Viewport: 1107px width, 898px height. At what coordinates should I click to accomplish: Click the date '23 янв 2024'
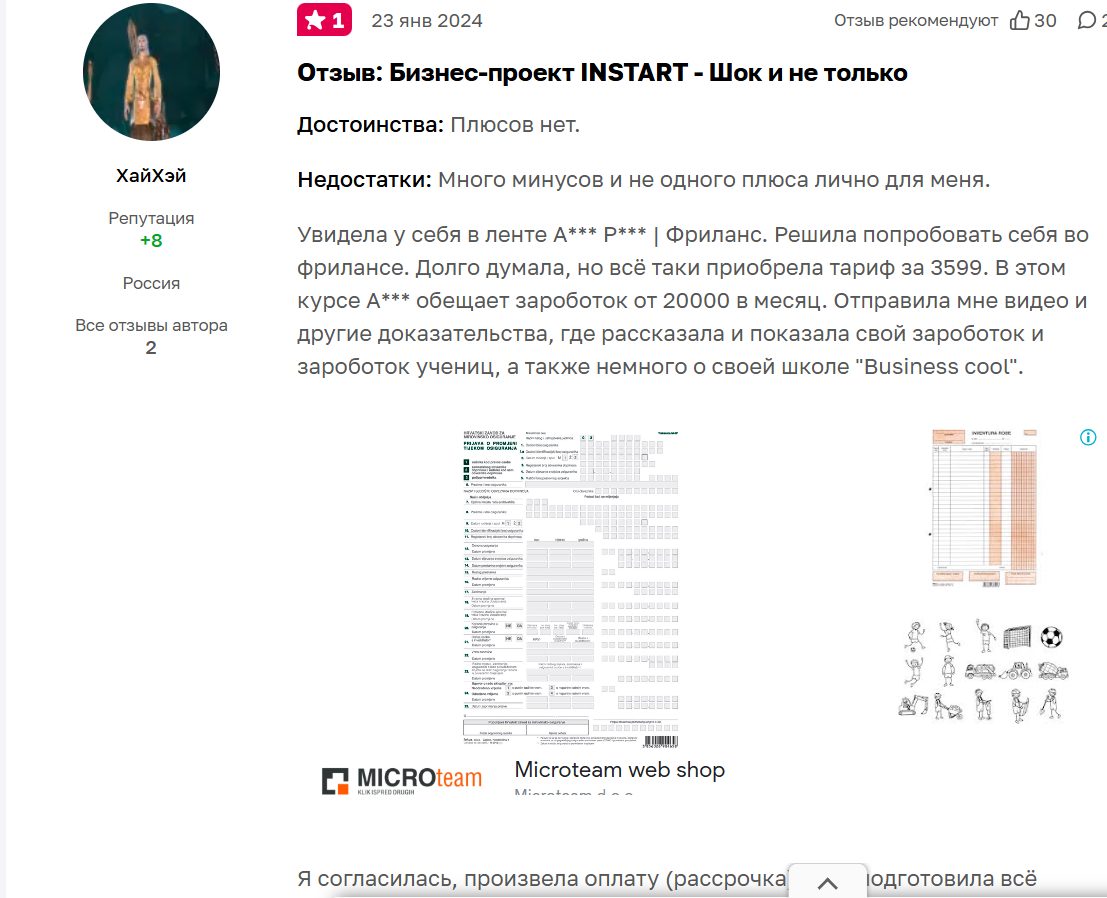click(427, 19)
